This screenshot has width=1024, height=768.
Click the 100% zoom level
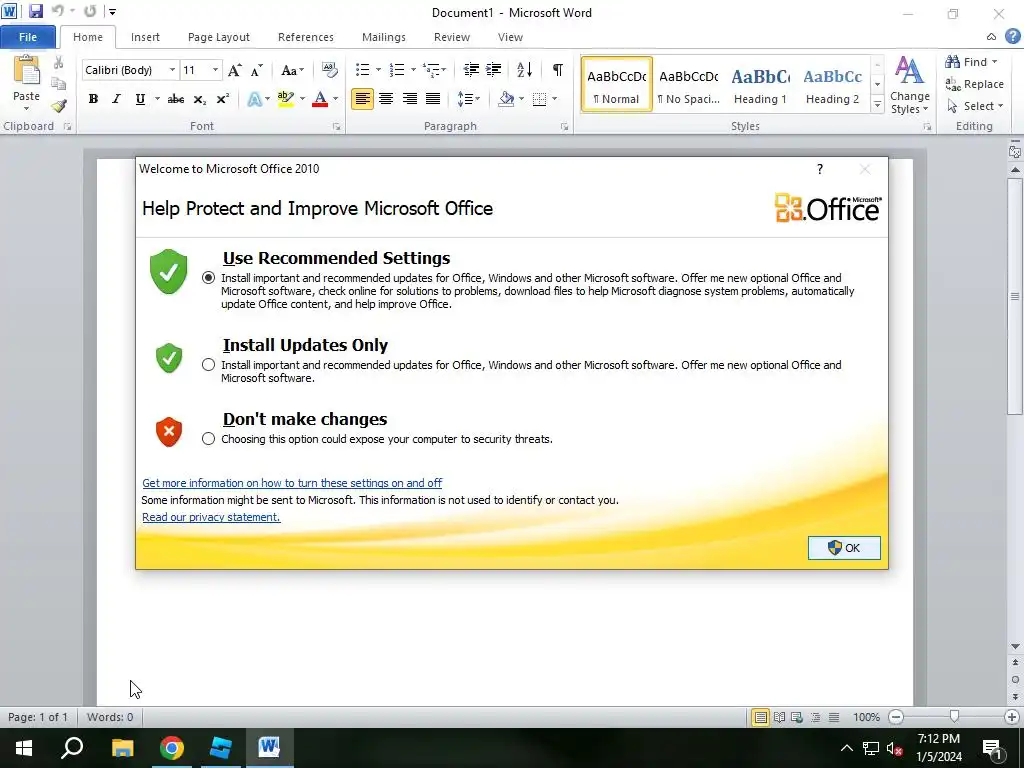[866, 717]
